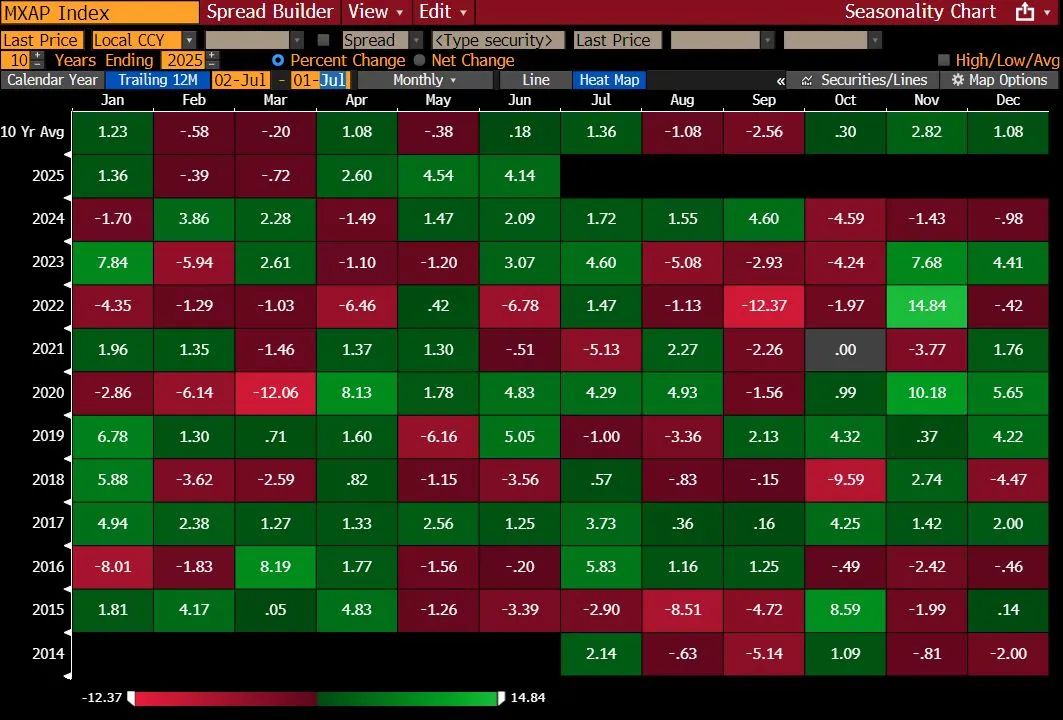The image size is (1063, 720).
Task: Collapse panel with double chevron icon
Action: point(781,81)
